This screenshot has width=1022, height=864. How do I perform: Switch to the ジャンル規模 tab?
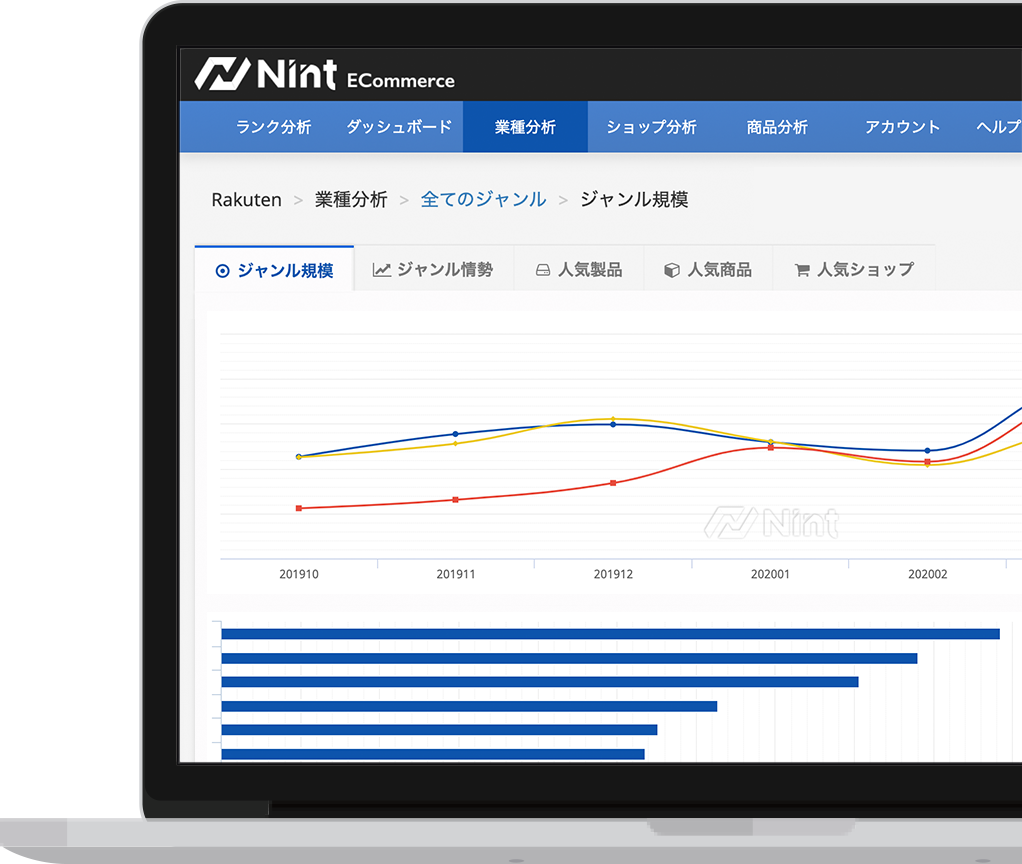point(274,269)
